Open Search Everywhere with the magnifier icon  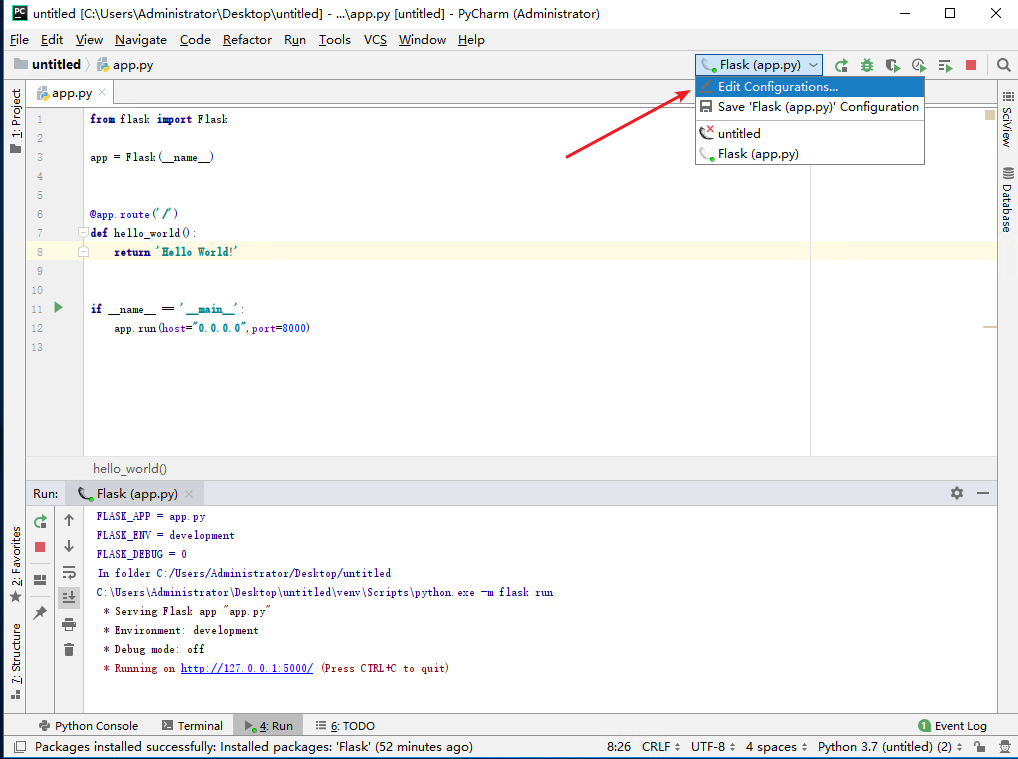[x=1004, y=64]
